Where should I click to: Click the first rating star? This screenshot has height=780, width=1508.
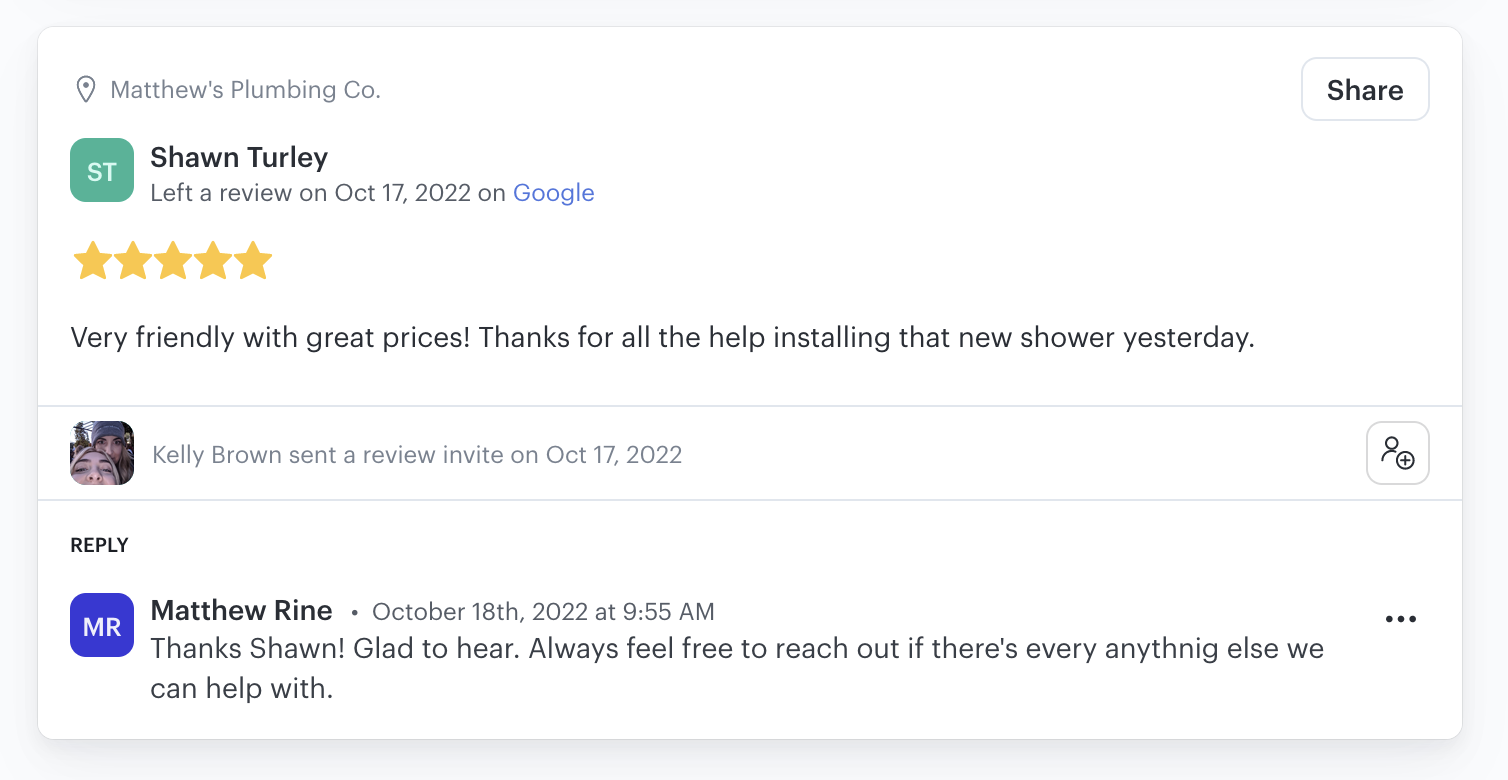coord(93,261)
